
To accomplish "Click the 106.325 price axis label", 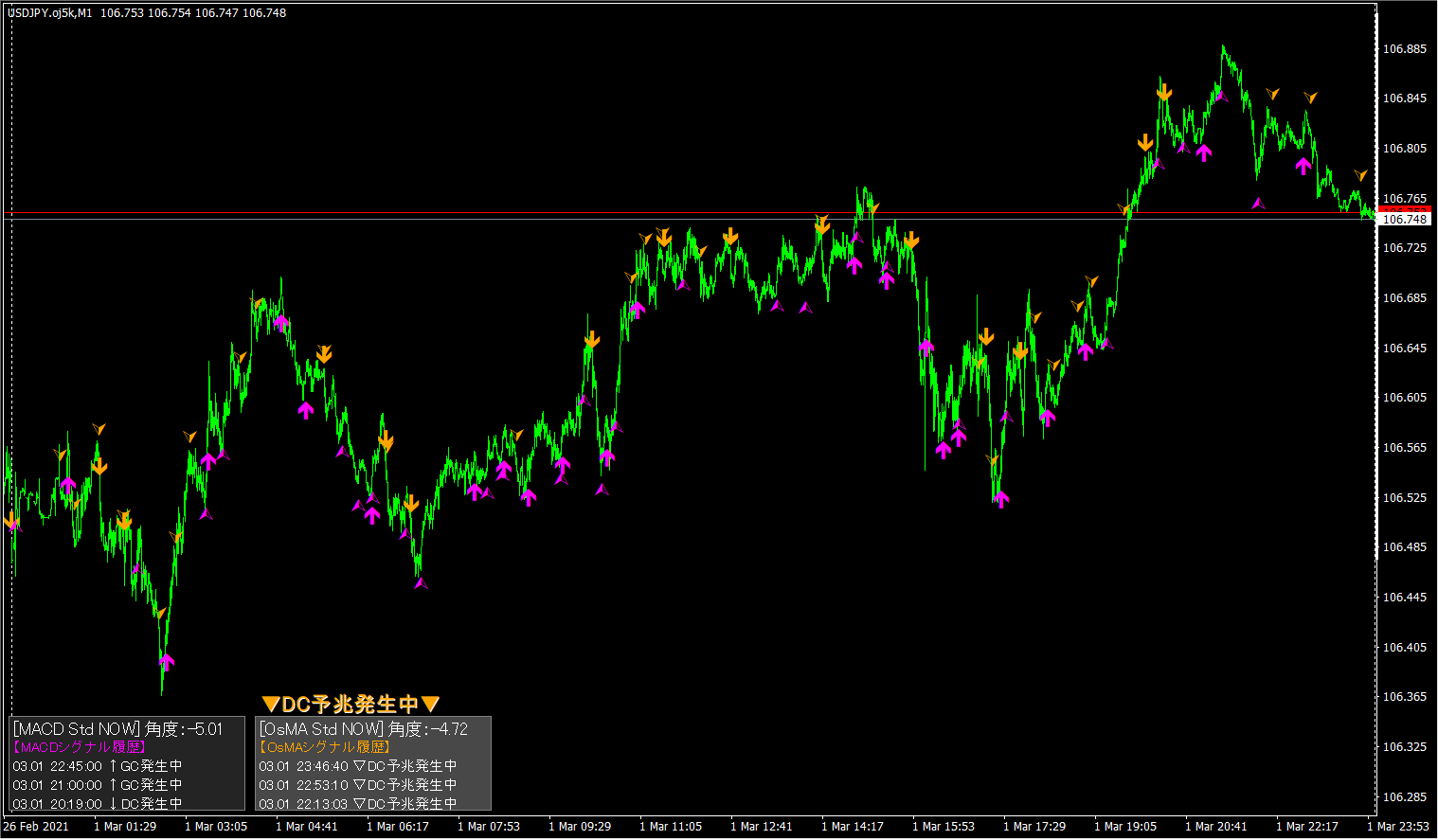I will pos(1405,747).
